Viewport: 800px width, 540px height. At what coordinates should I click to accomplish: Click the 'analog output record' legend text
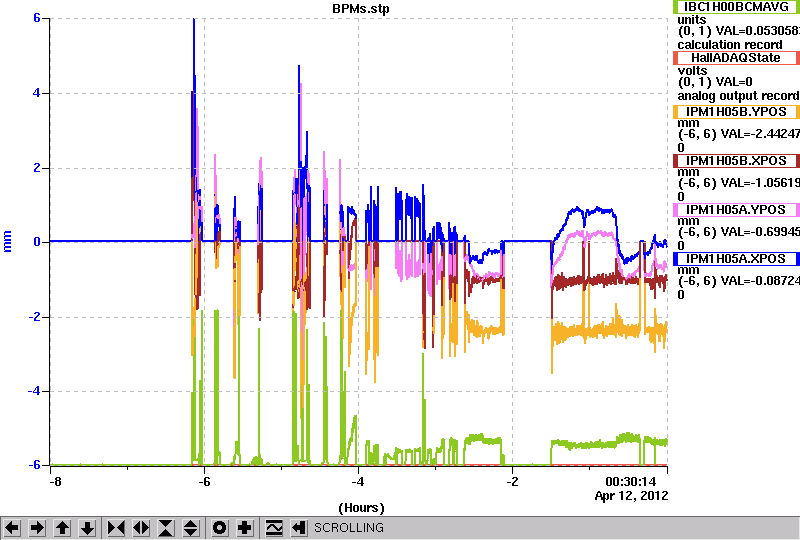[x=738, y=96]
